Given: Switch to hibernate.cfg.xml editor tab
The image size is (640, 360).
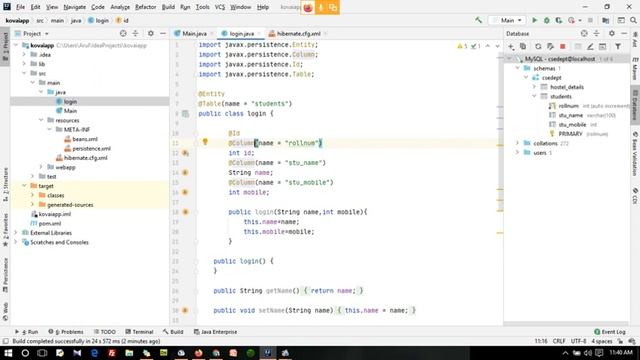Looking at the screenshot, I should point(298,33).
